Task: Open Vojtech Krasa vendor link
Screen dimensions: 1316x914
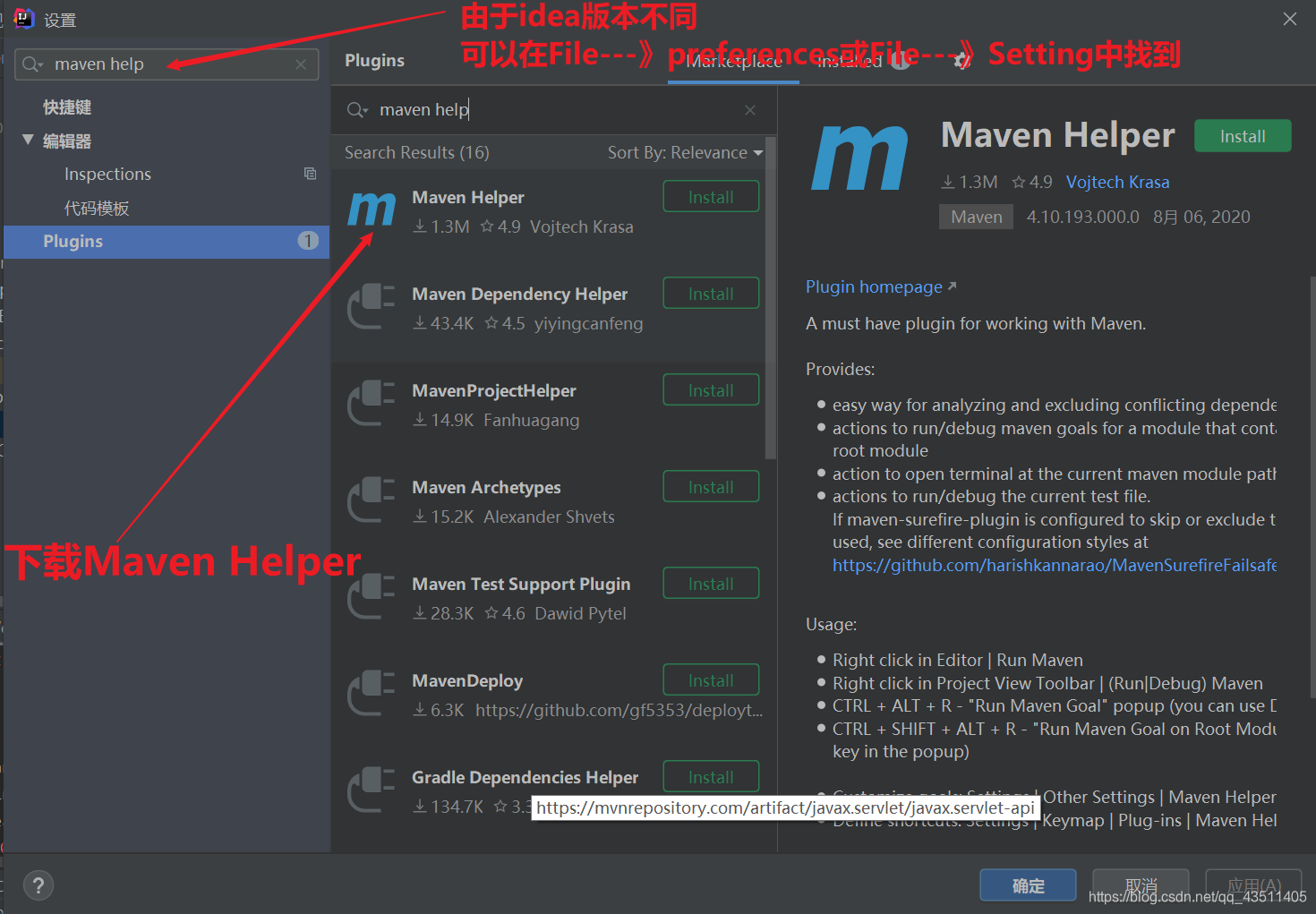Action: pyautogui.click(x=1117, y=183)
